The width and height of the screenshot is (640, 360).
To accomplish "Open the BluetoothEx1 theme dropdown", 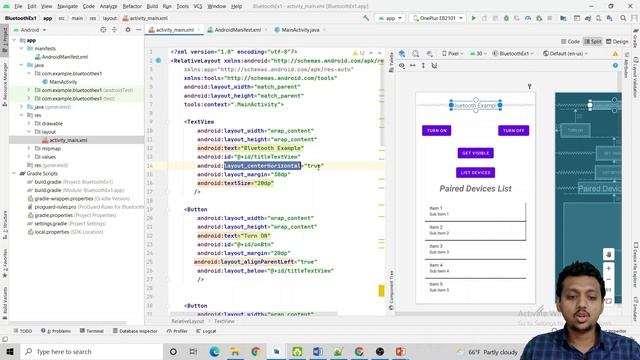I will [513, 53].
